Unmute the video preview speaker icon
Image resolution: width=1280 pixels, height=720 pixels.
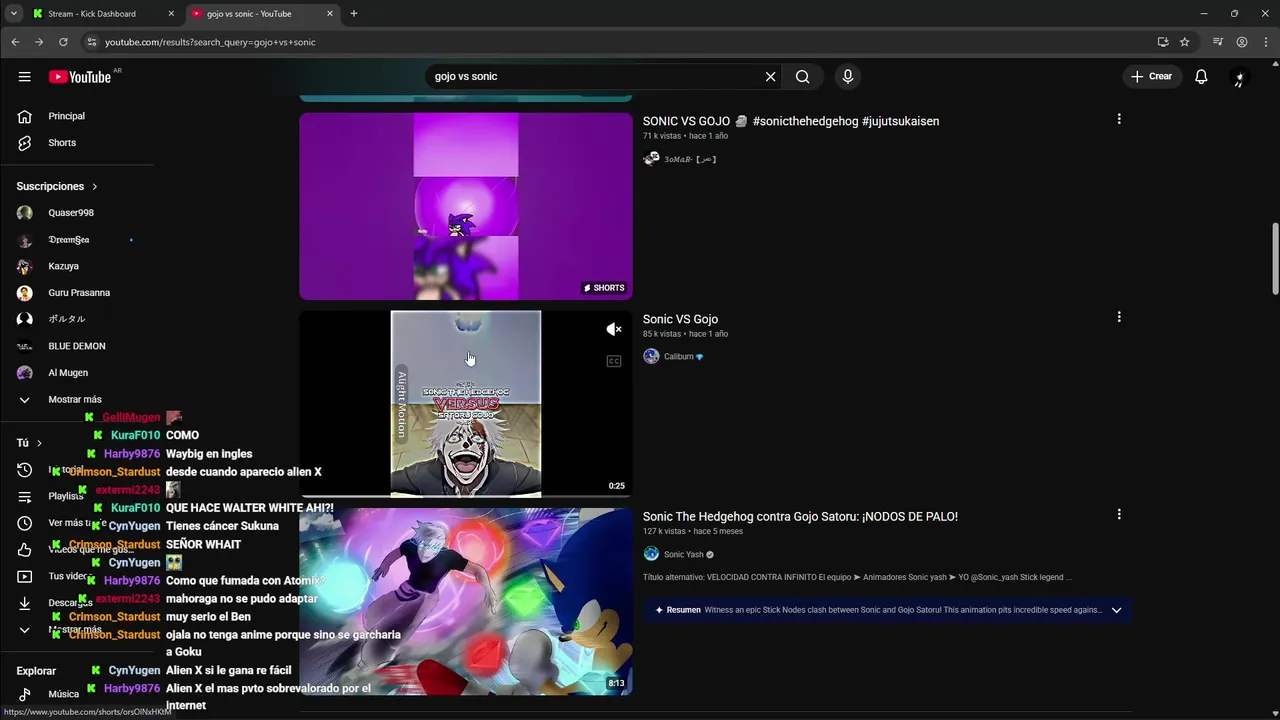pyautogui.click(x=614, y=329)
